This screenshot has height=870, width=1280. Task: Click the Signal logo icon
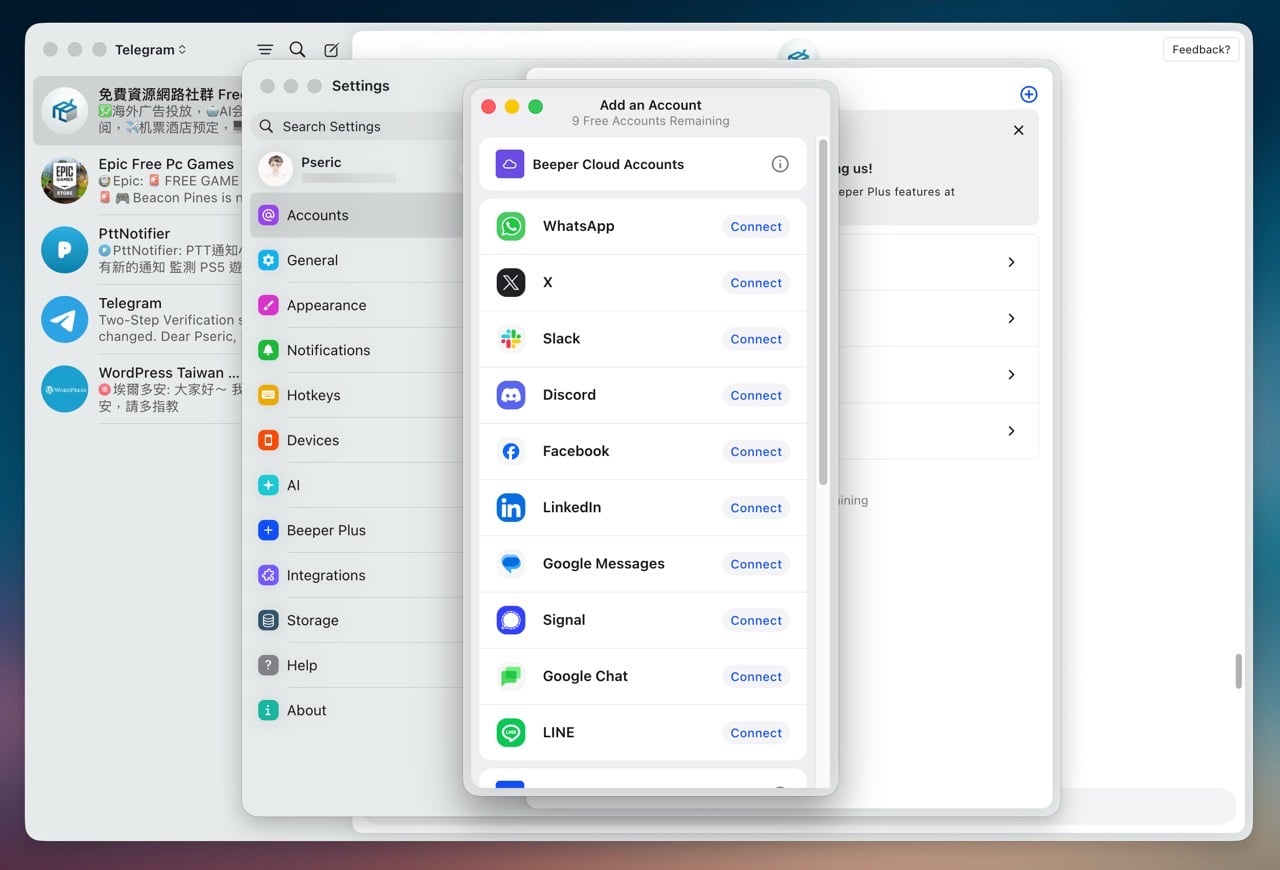tap(511, 620)
